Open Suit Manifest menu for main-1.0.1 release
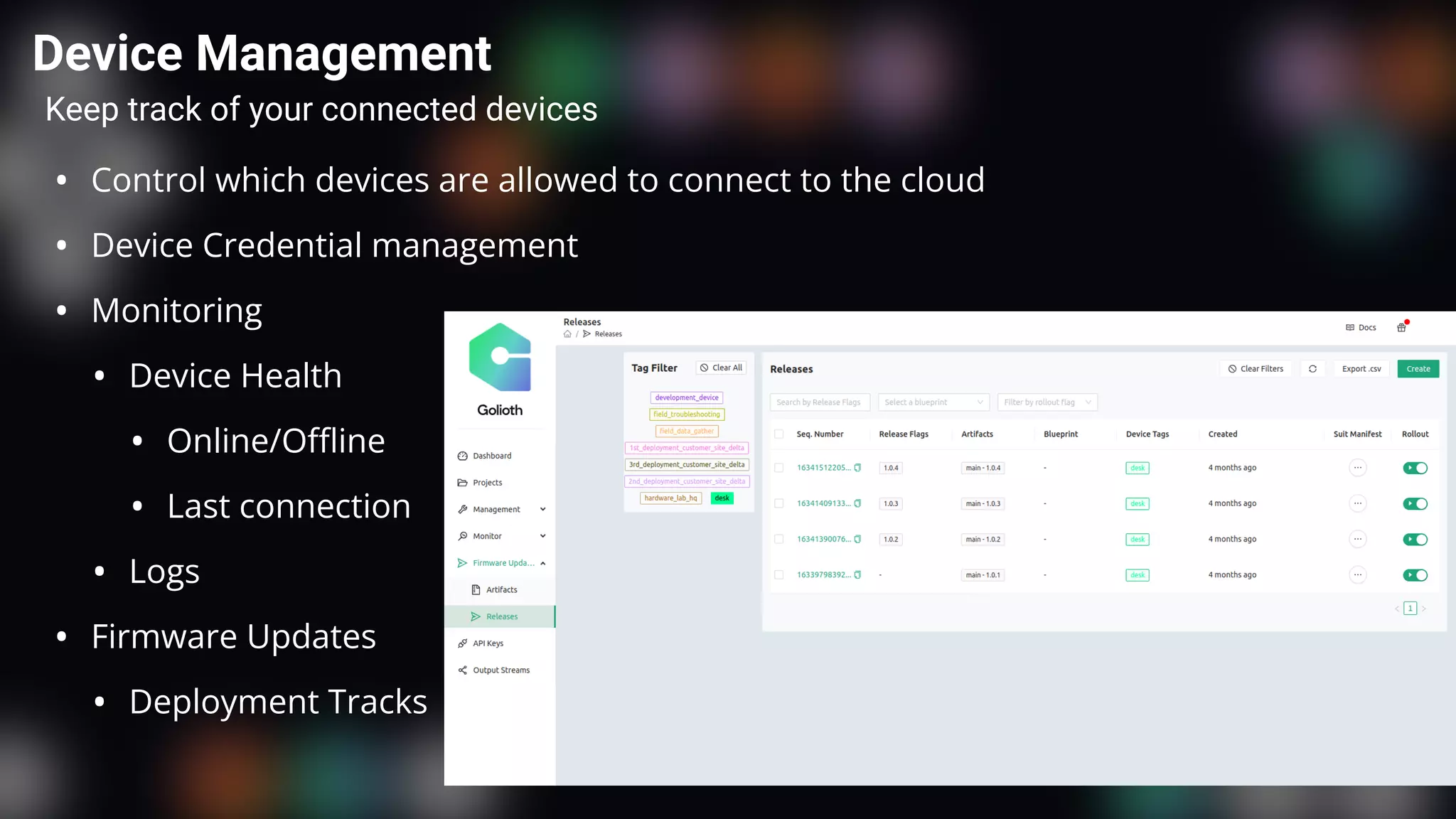Screen dimensions: 1456x819 (1358, 574)
